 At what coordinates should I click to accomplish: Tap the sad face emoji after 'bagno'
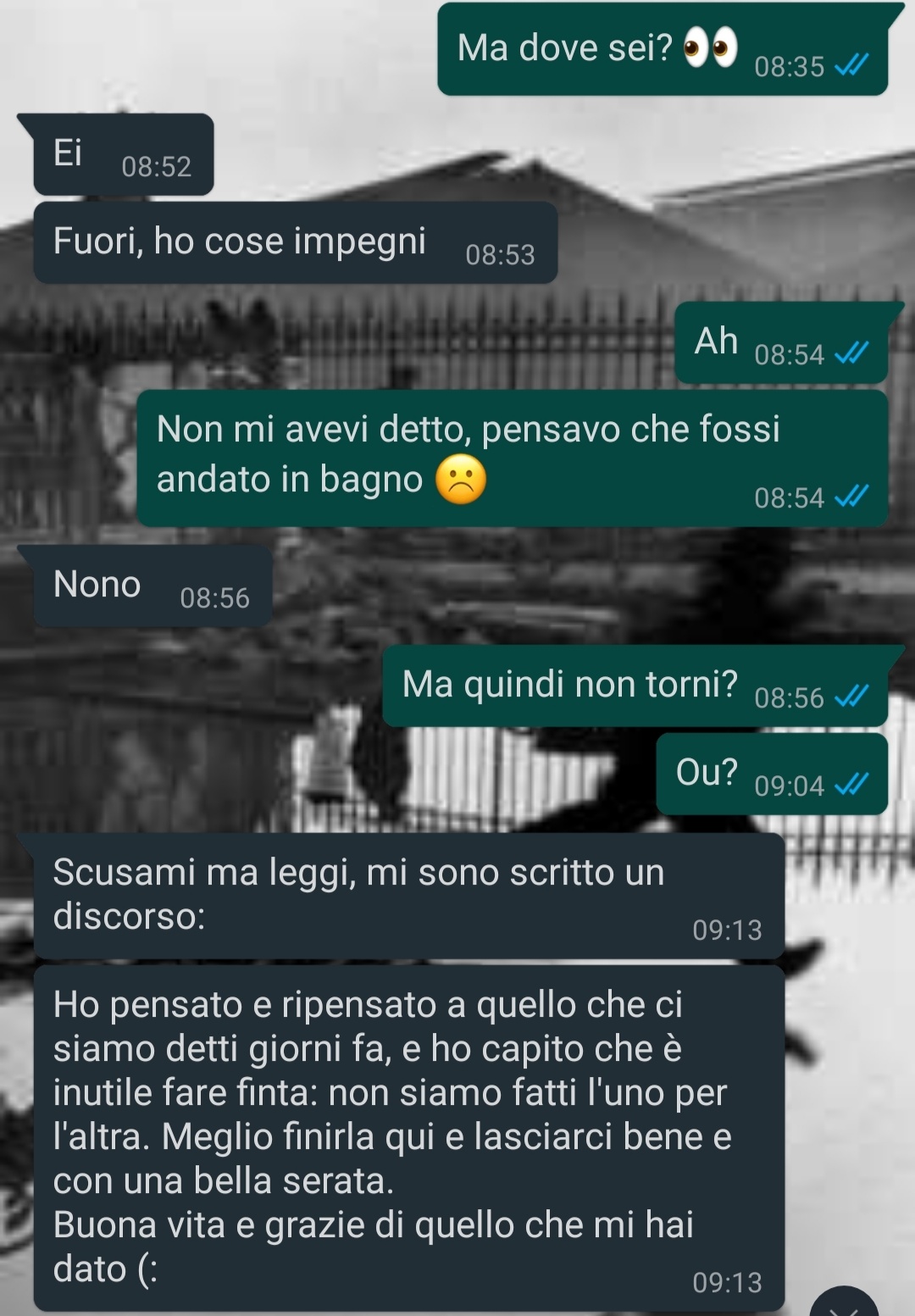461,480
